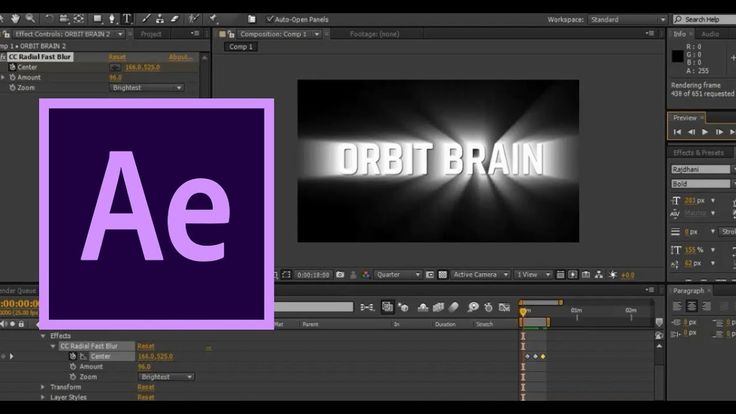Click the Info panel black color swatch
Viewport: 736px width, 414px height.
click(x=677, y=56)
